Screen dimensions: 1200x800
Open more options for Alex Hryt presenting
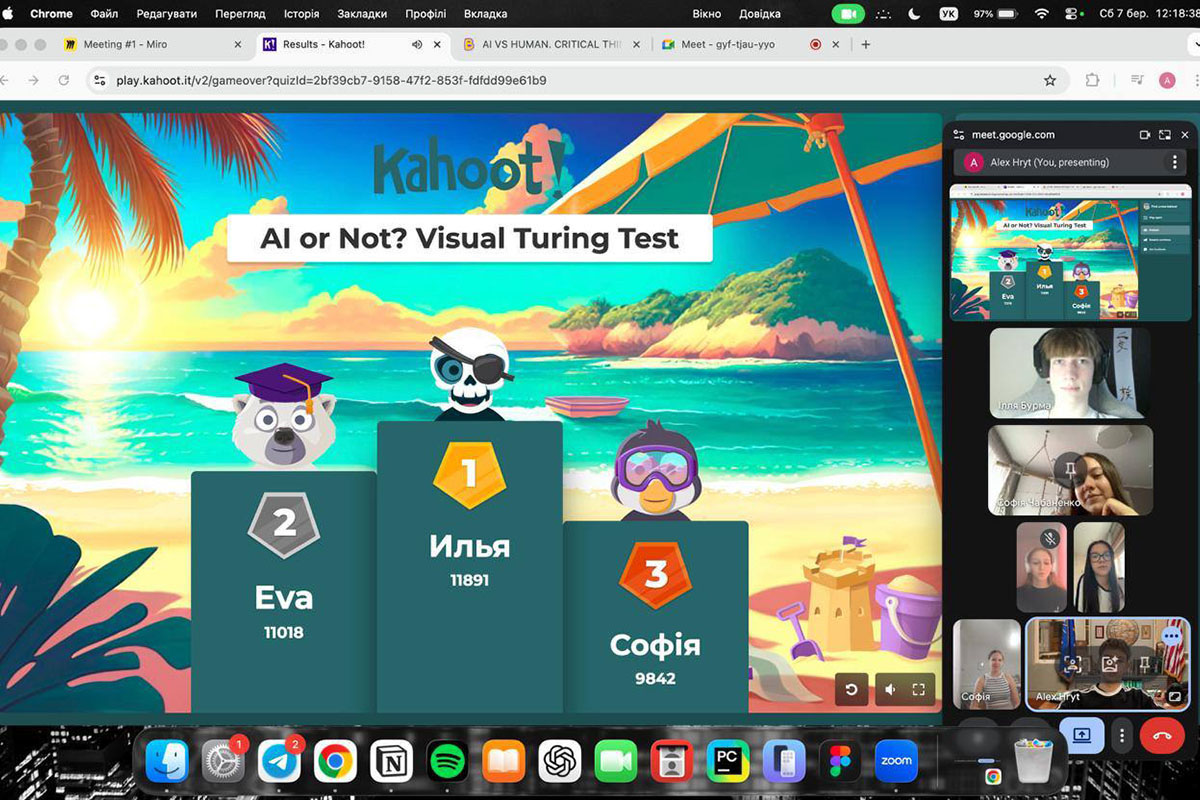point(1175,162)
